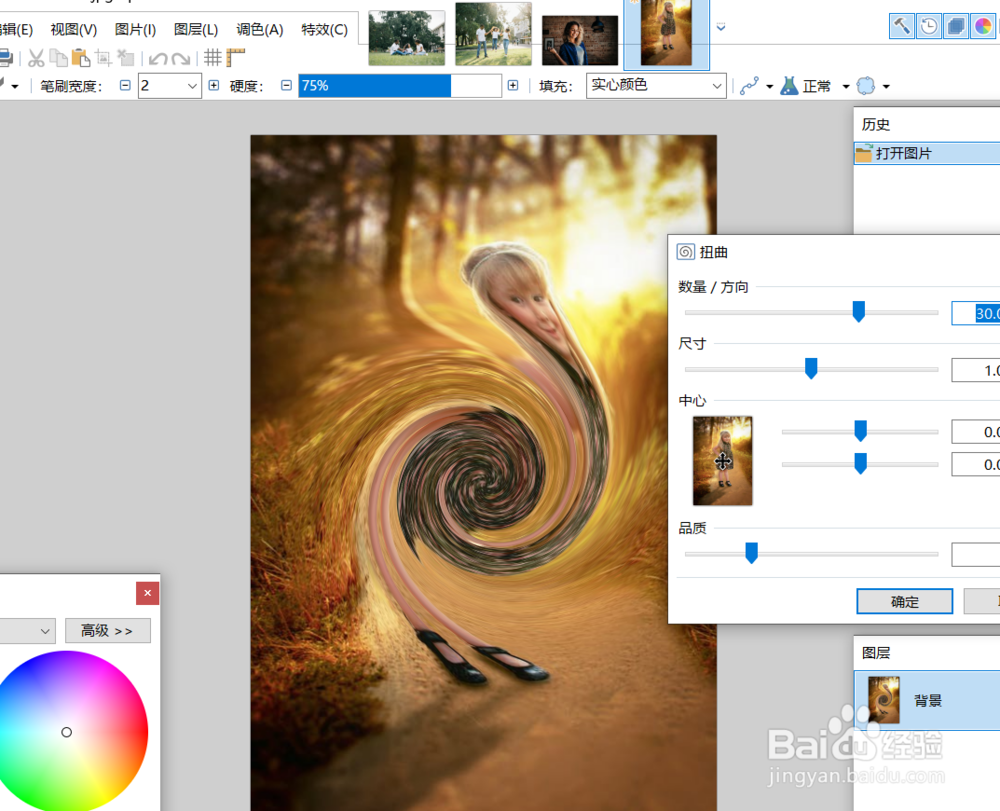Click the 品质 value input field

click(x=976, y=554)
